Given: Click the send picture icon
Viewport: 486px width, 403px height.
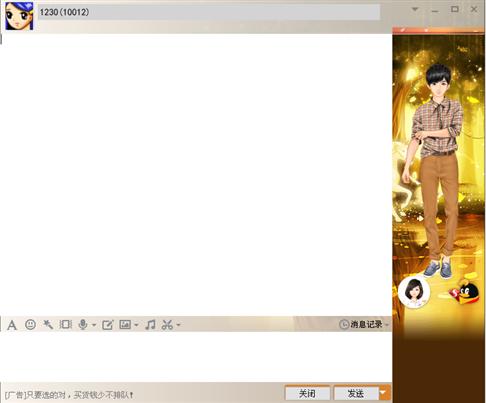Looking at the screenshot, I should [x=125, y=324].
